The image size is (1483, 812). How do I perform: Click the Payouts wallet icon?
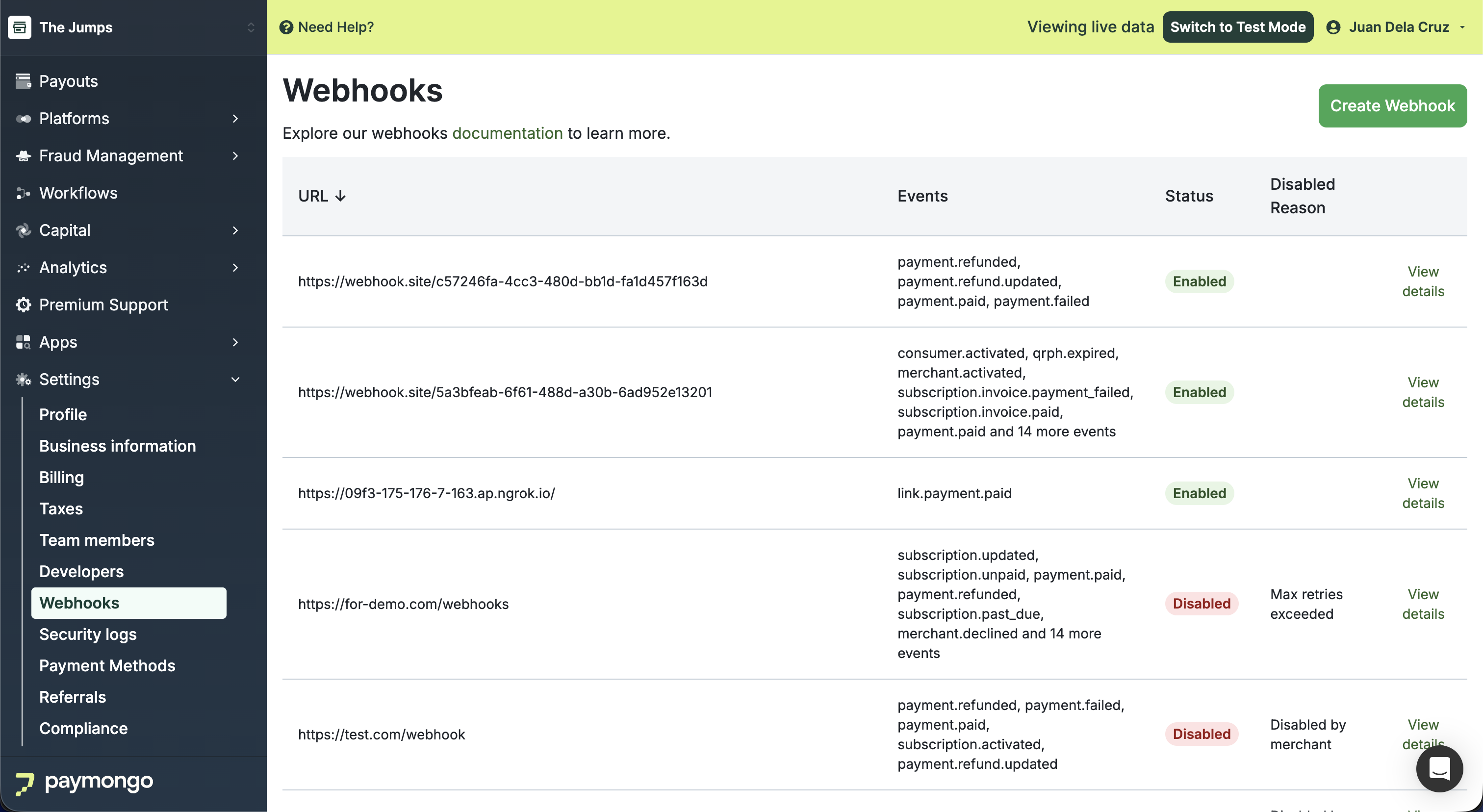pos(23,81)
